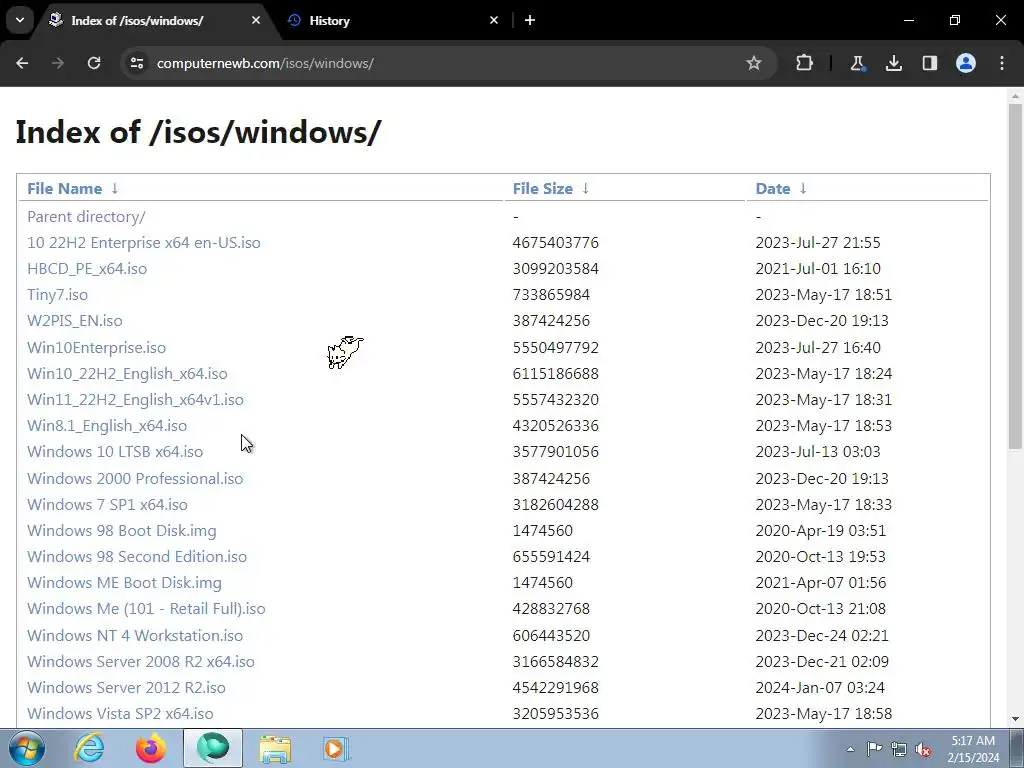Download HBCD_PE_x64.iso
1024x768 pixels.
click(87, 269)
